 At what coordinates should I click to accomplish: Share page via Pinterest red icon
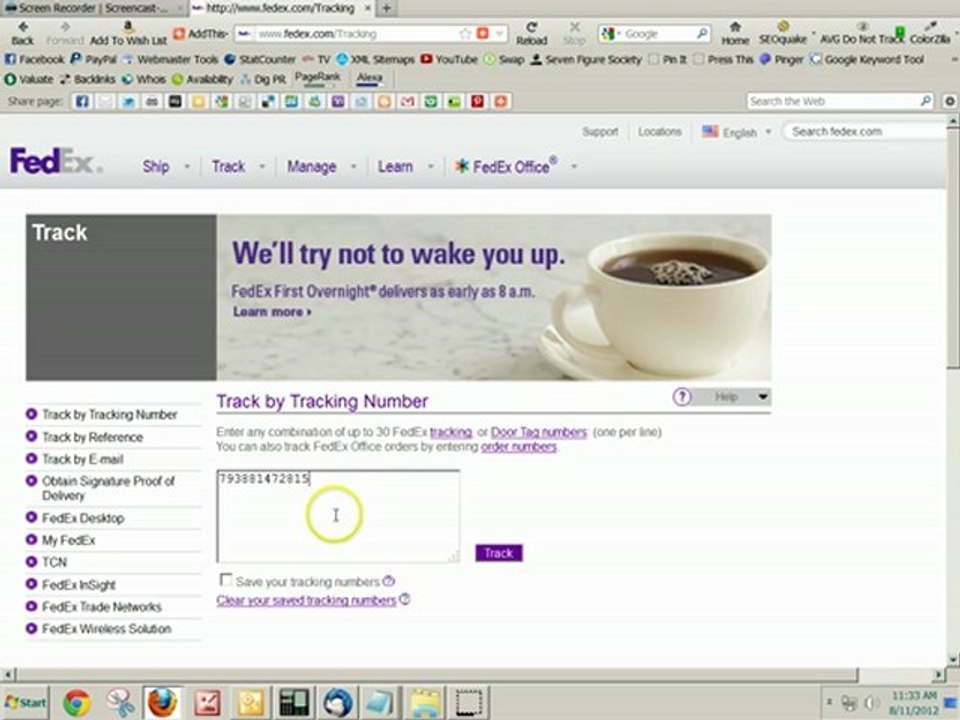pos(478,102)
